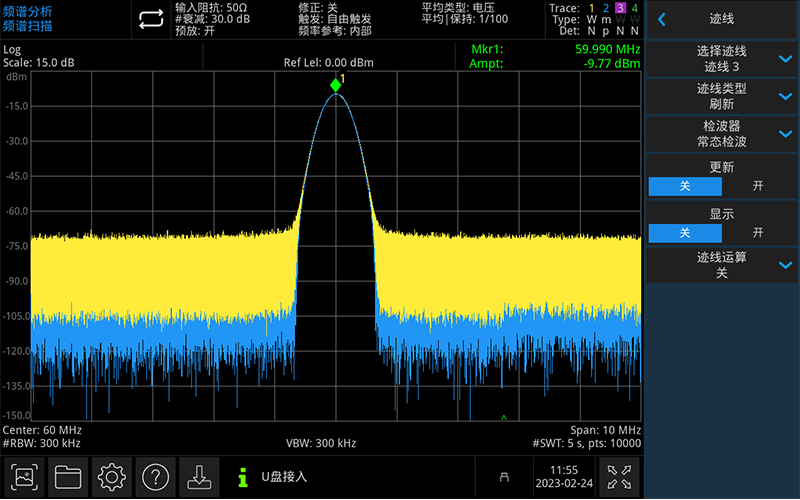Image resolution: width=800 pixels, height=500 pixels.
Task: Click the highlighted Trace 3 indicator
Action: click(x=619, y=9)
